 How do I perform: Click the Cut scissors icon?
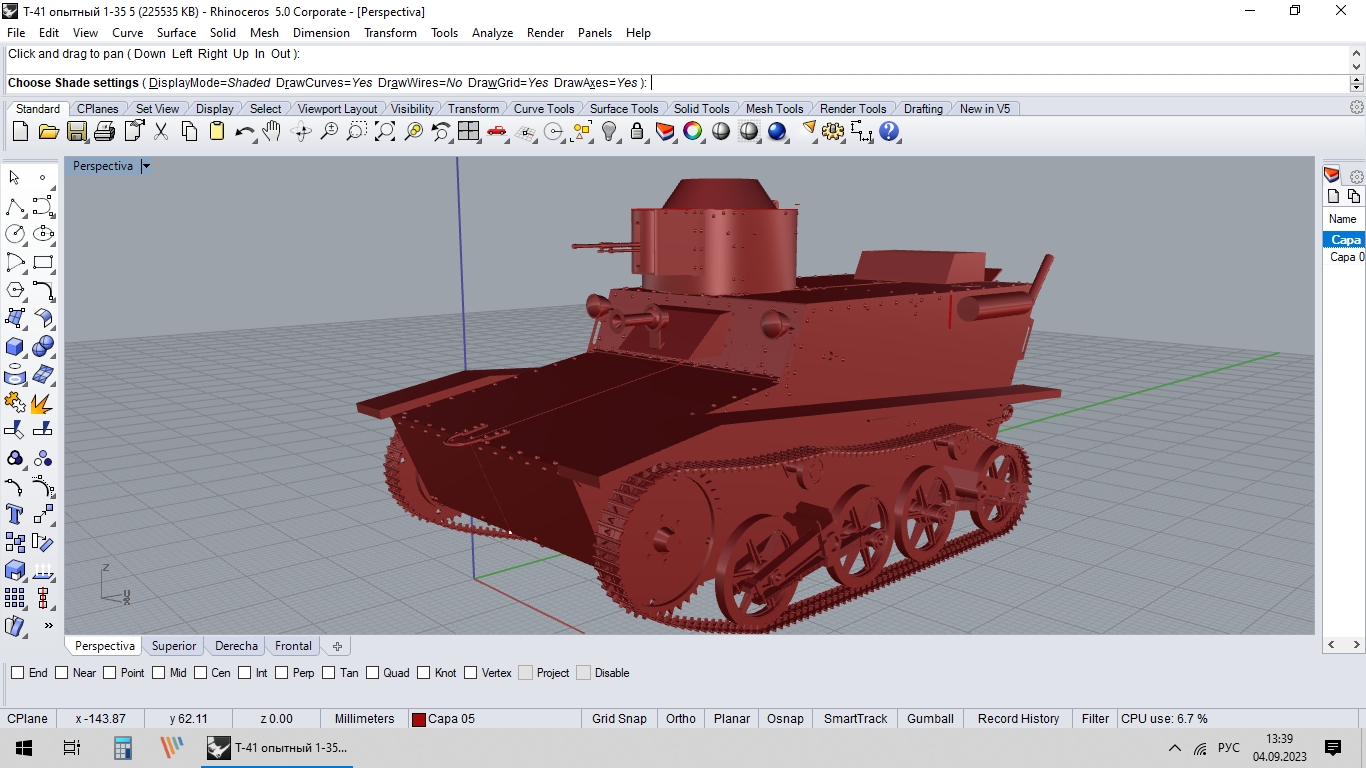pyautogui.click(x=160, y=131)
